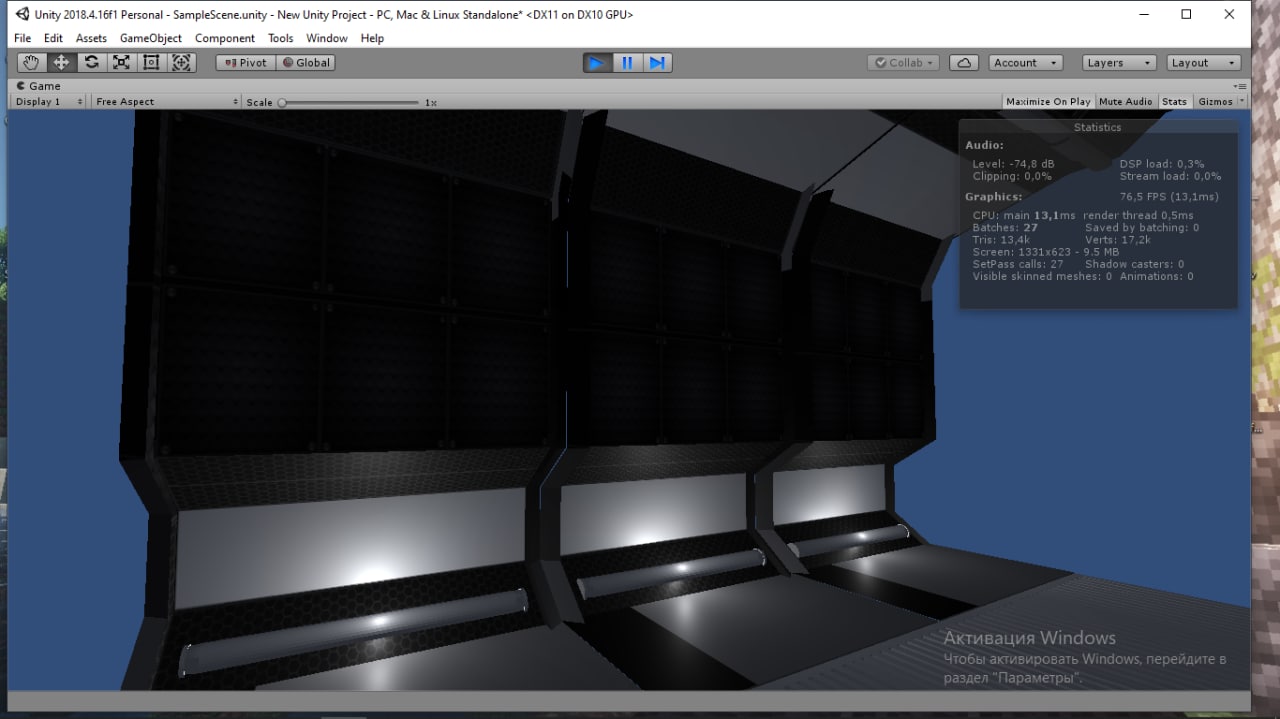Open the Collab dropdown

(903, 62)
